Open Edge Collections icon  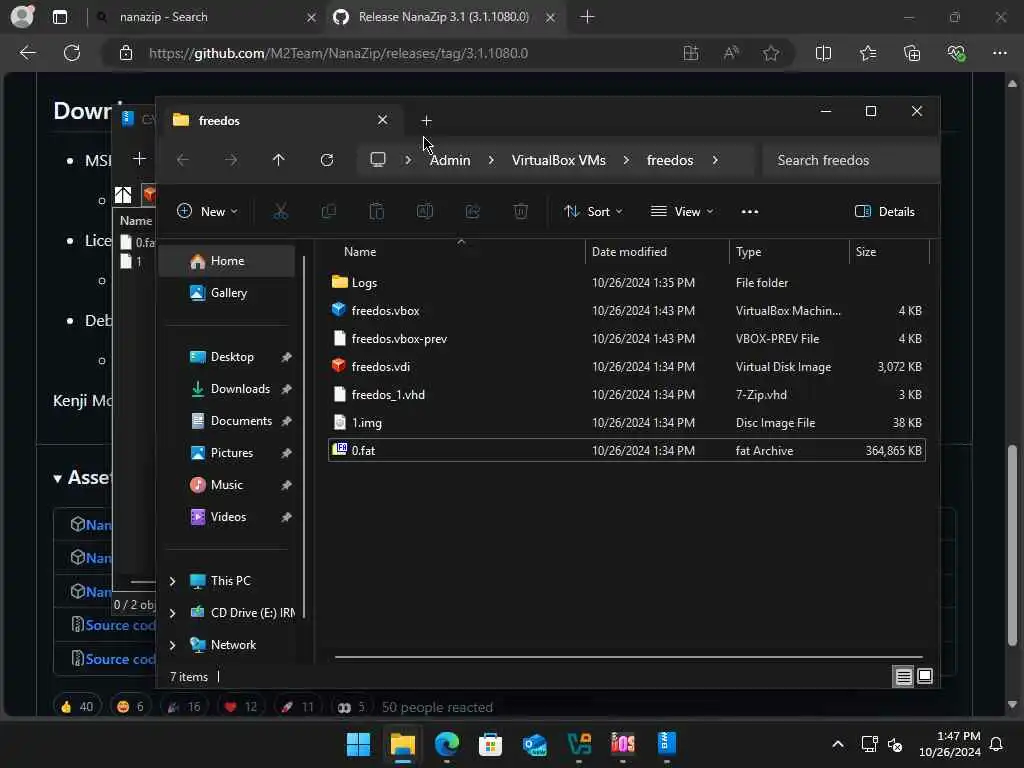912,53
